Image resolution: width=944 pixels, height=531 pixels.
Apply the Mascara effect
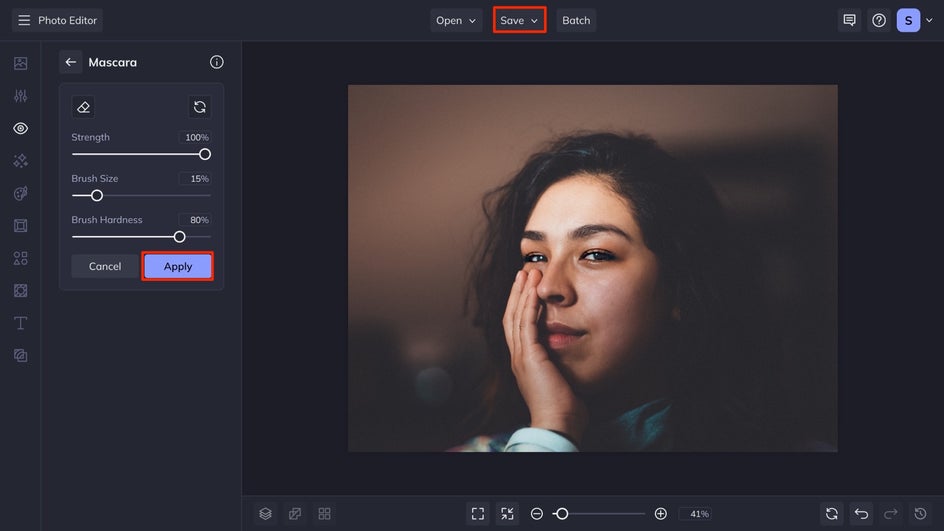click(177, 267)
